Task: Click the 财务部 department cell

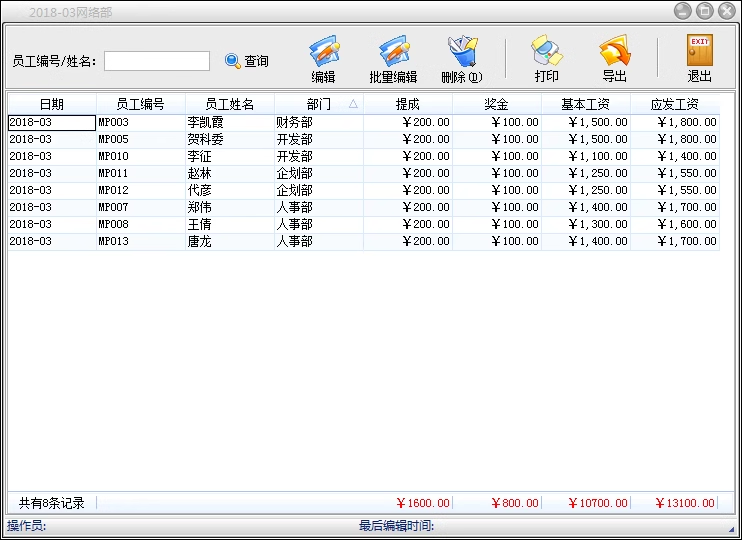Action: (x=318, y=123)
